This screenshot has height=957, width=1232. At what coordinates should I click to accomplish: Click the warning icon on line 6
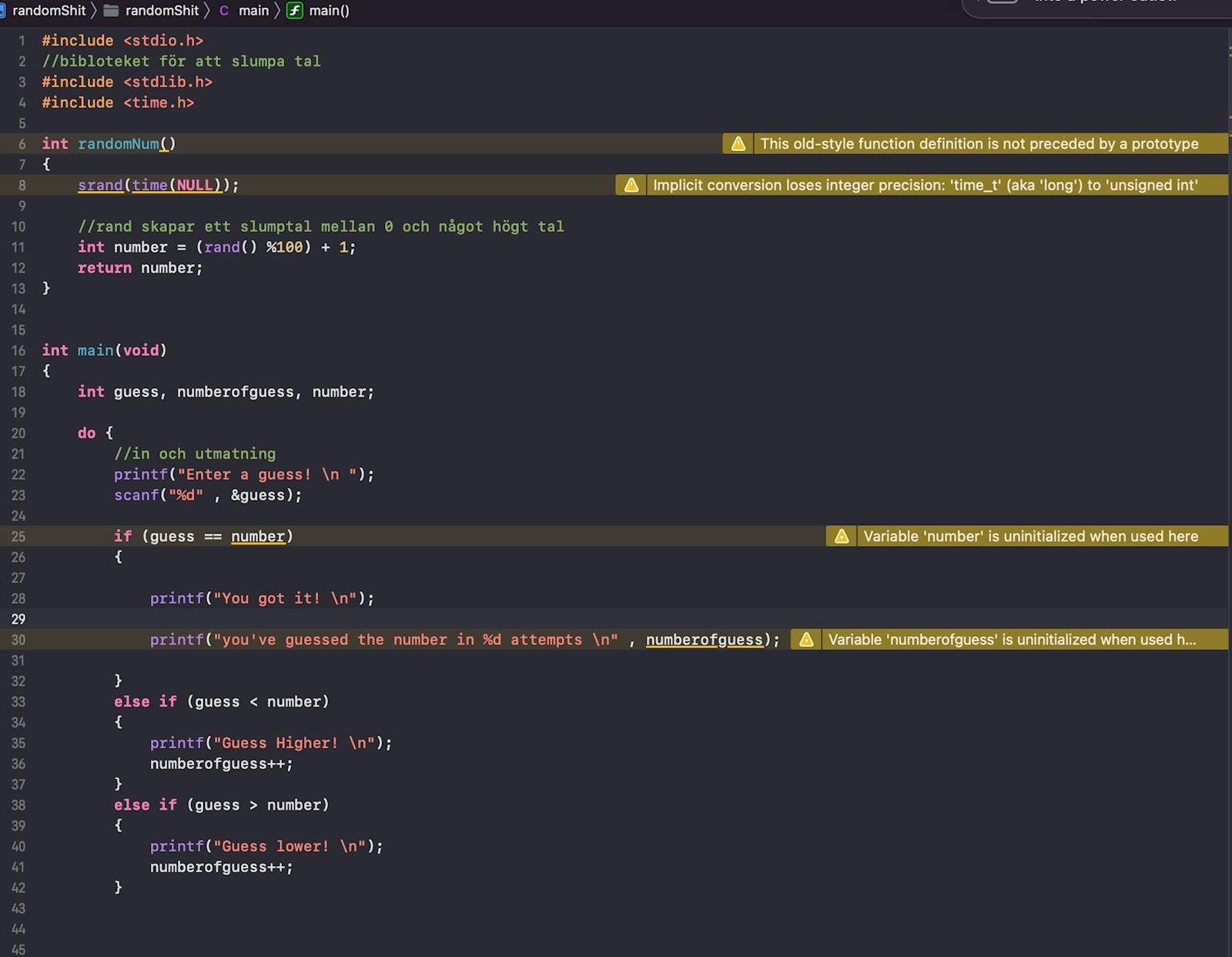coord(738,144)
